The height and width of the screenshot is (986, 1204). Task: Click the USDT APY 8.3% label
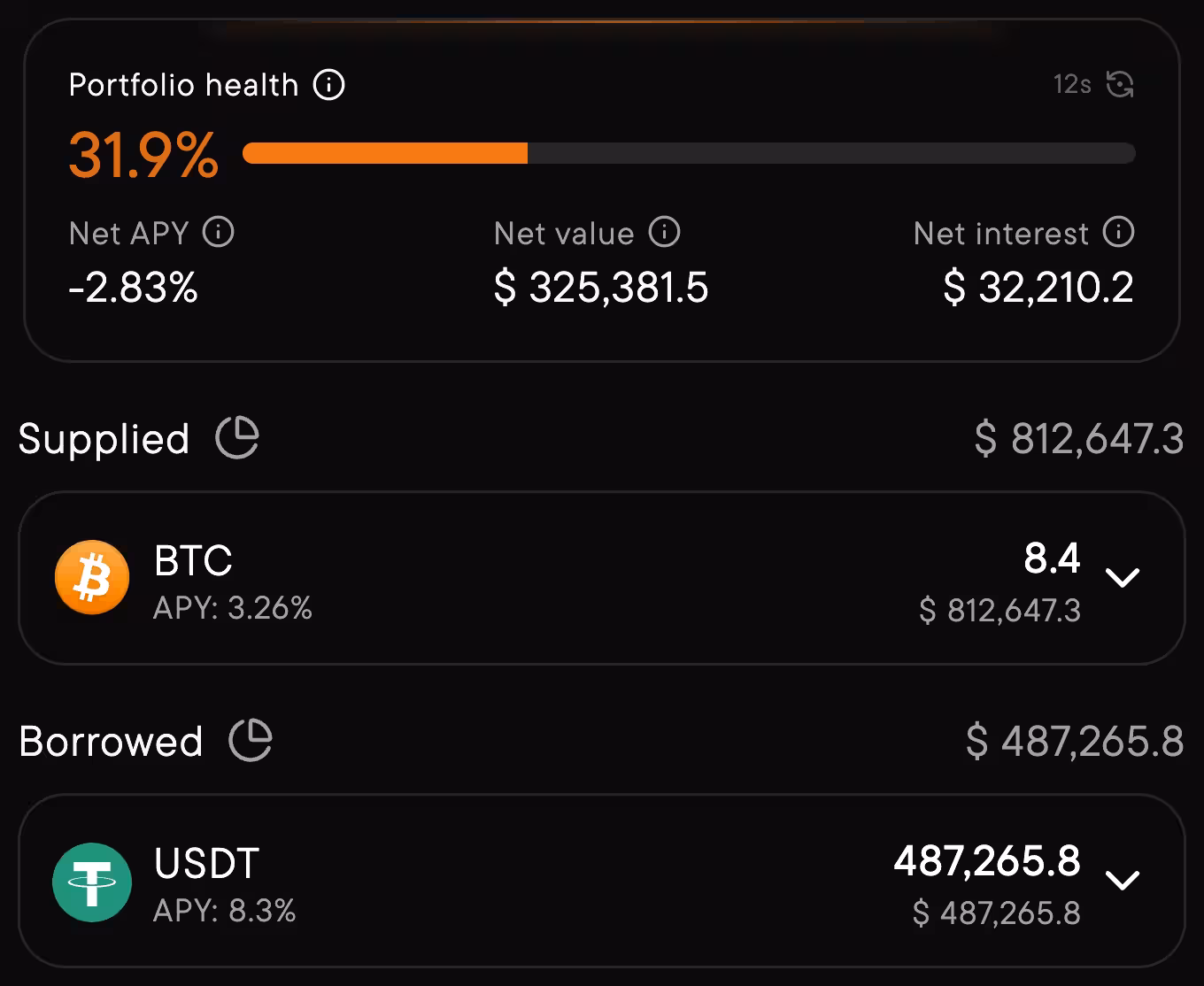pos(225,913)
